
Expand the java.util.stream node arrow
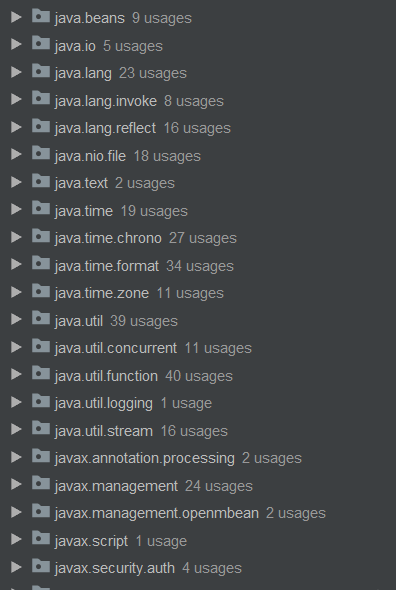pos(16,429)
